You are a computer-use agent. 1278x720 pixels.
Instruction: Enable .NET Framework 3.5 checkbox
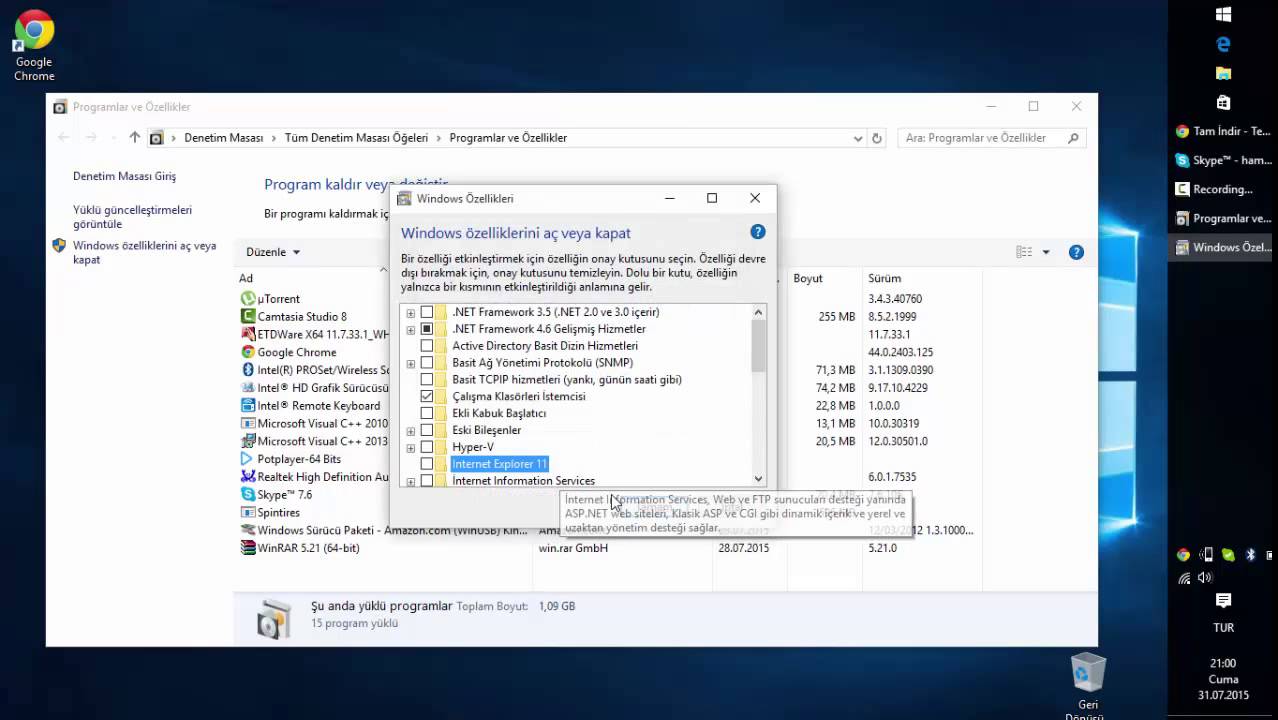coord(427,312)
